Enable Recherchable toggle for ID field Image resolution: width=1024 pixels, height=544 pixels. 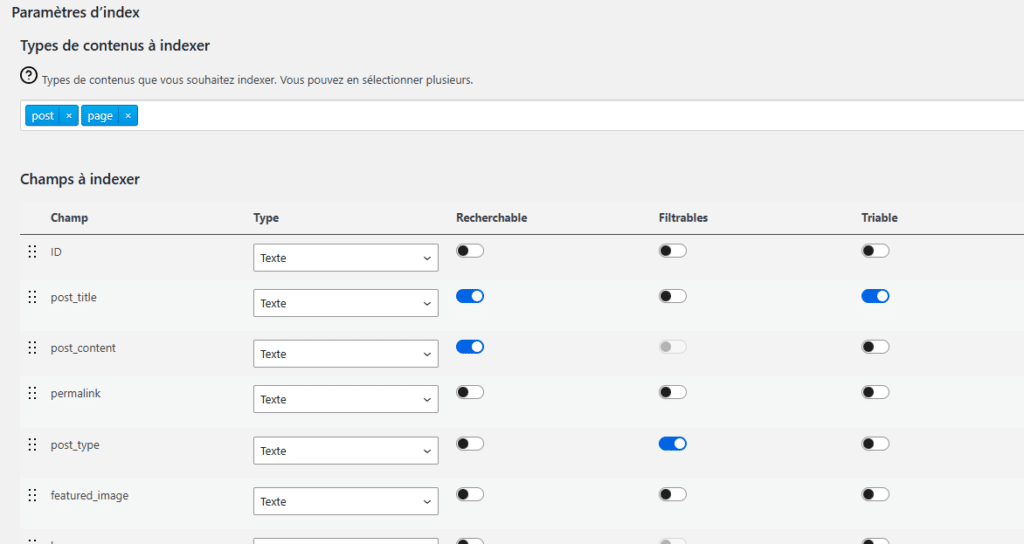470,251
